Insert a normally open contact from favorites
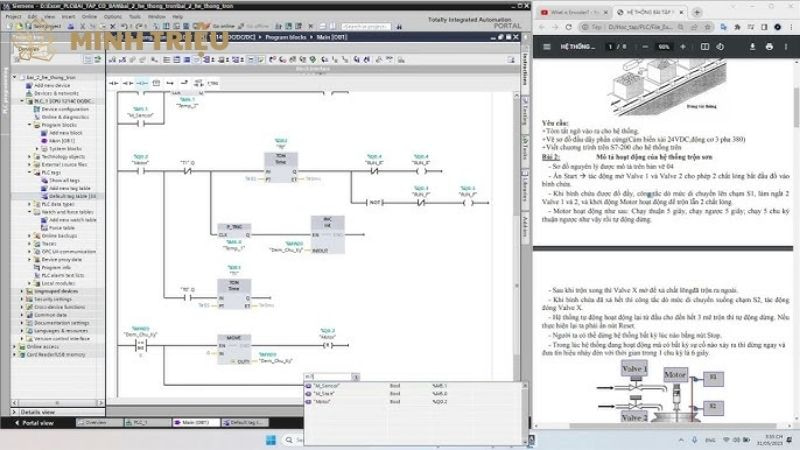Screen dimensions: 800x450 click(113, 83)
